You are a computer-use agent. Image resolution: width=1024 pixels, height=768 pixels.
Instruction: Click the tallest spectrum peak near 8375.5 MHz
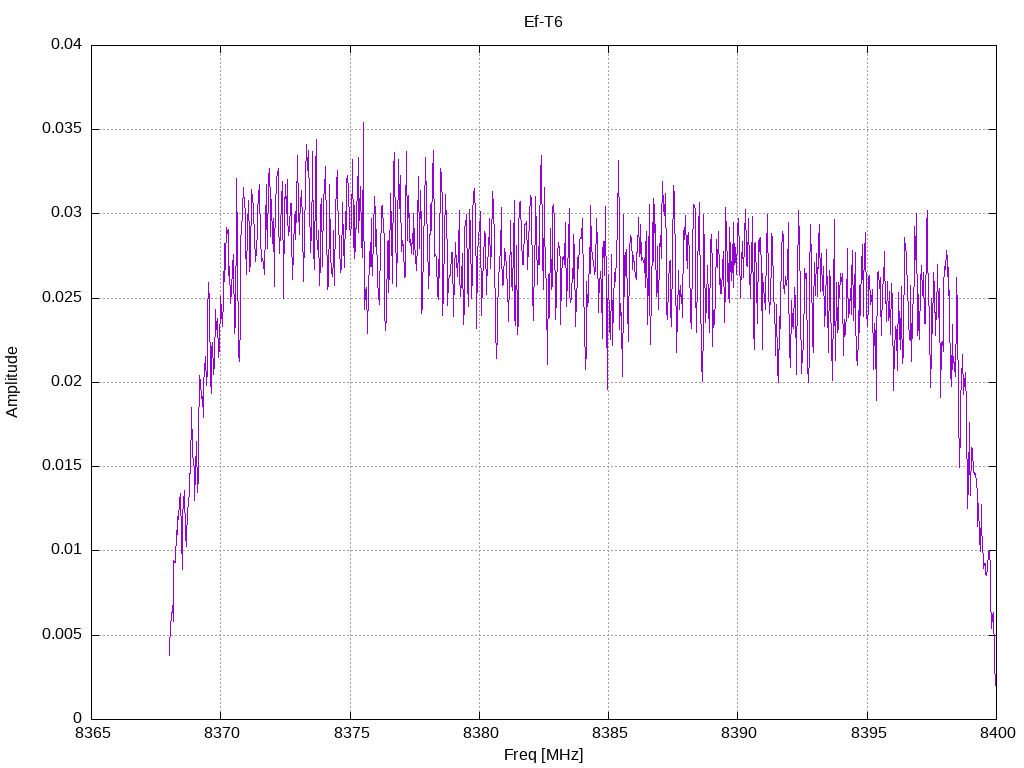click(x=364, y=124)
